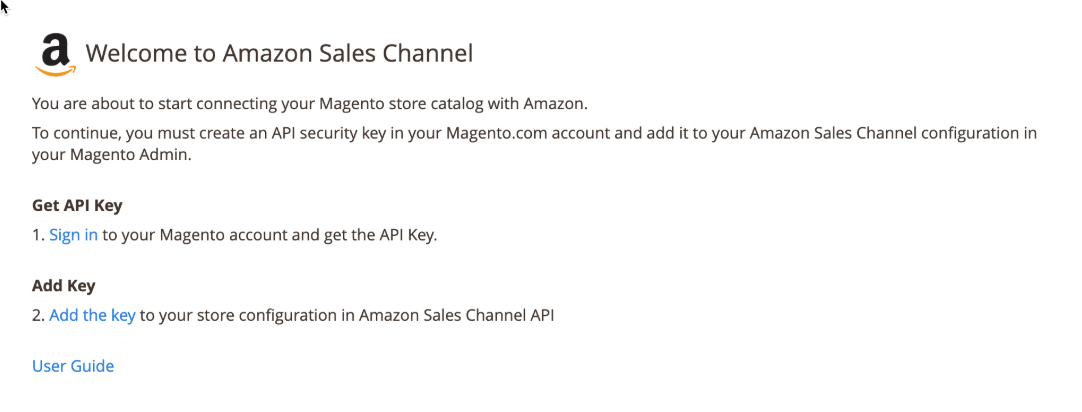This screenshot has width=1082, height=412.
Task: Click text 'to your Magento account and get the API Key'
Action: point(270,235)
